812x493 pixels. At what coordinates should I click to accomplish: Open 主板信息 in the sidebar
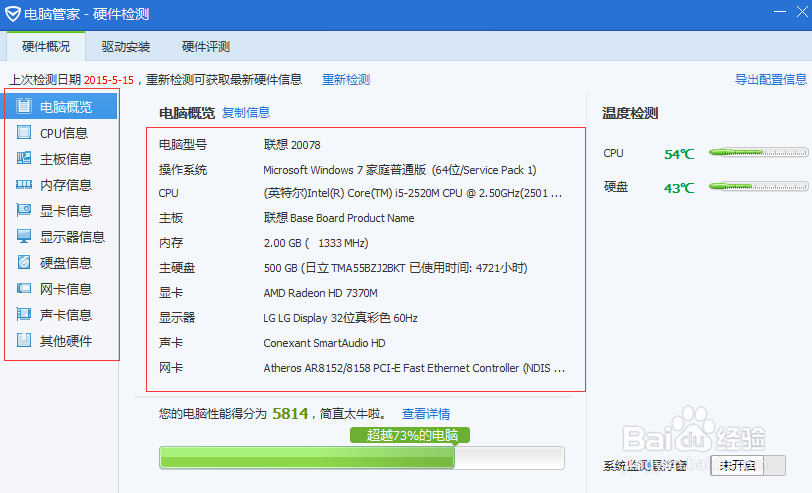66,159
